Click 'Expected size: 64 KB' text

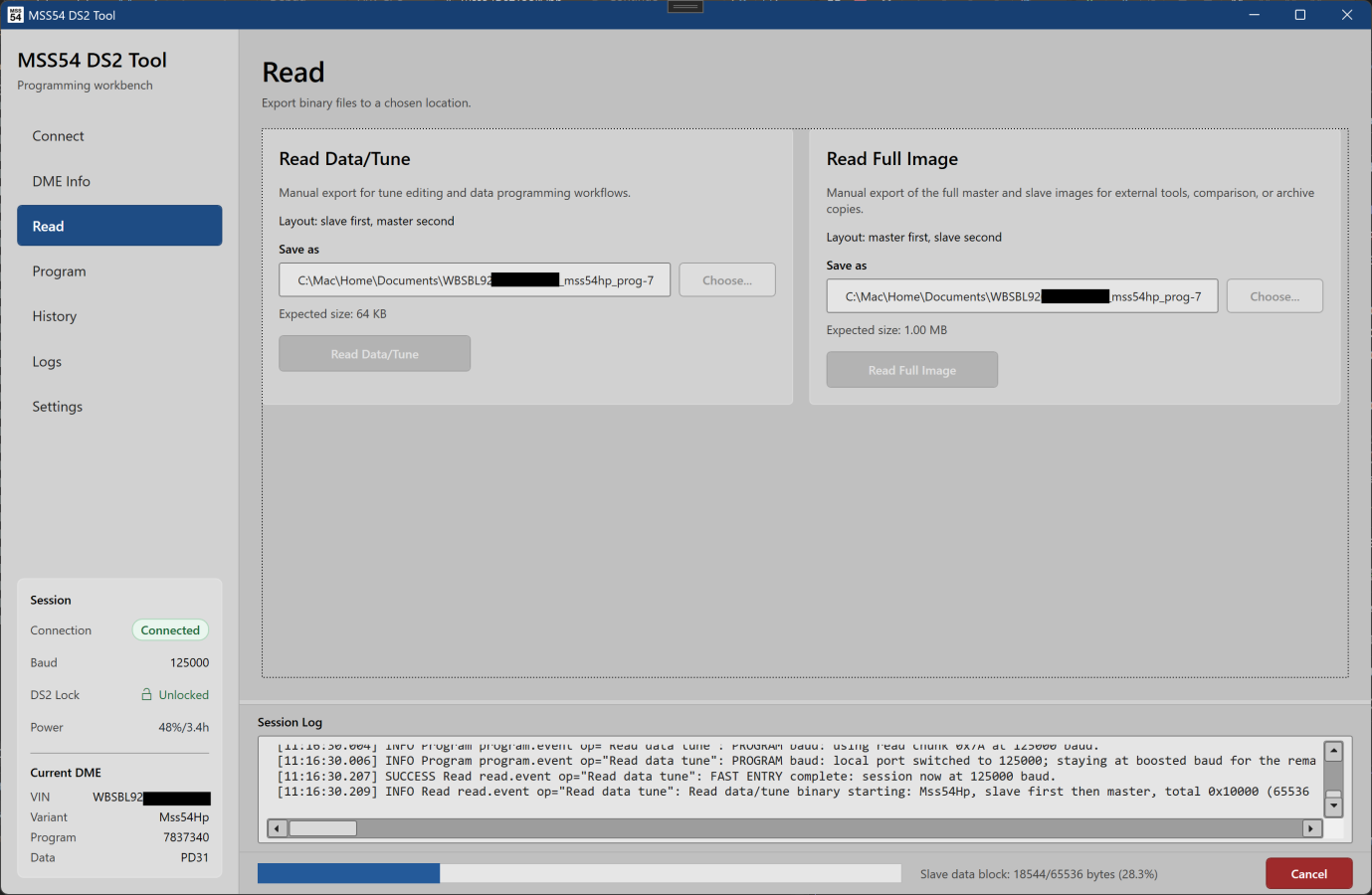coord(332,314)
